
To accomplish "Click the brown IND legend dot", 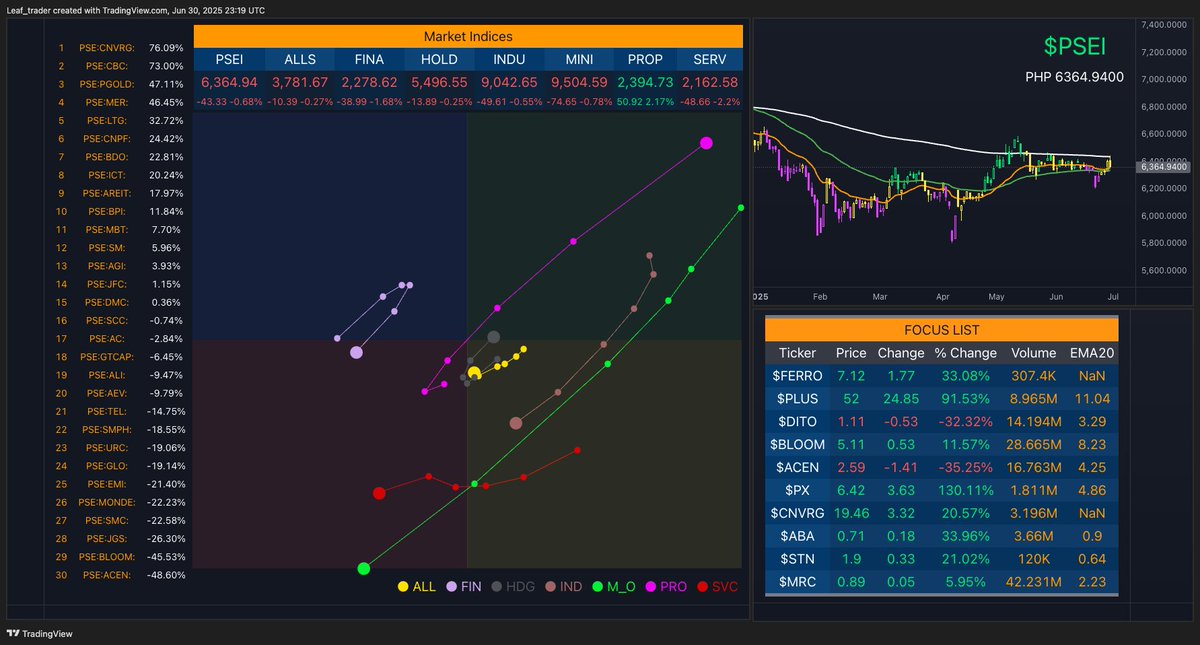I will click(x=549, y=587).
